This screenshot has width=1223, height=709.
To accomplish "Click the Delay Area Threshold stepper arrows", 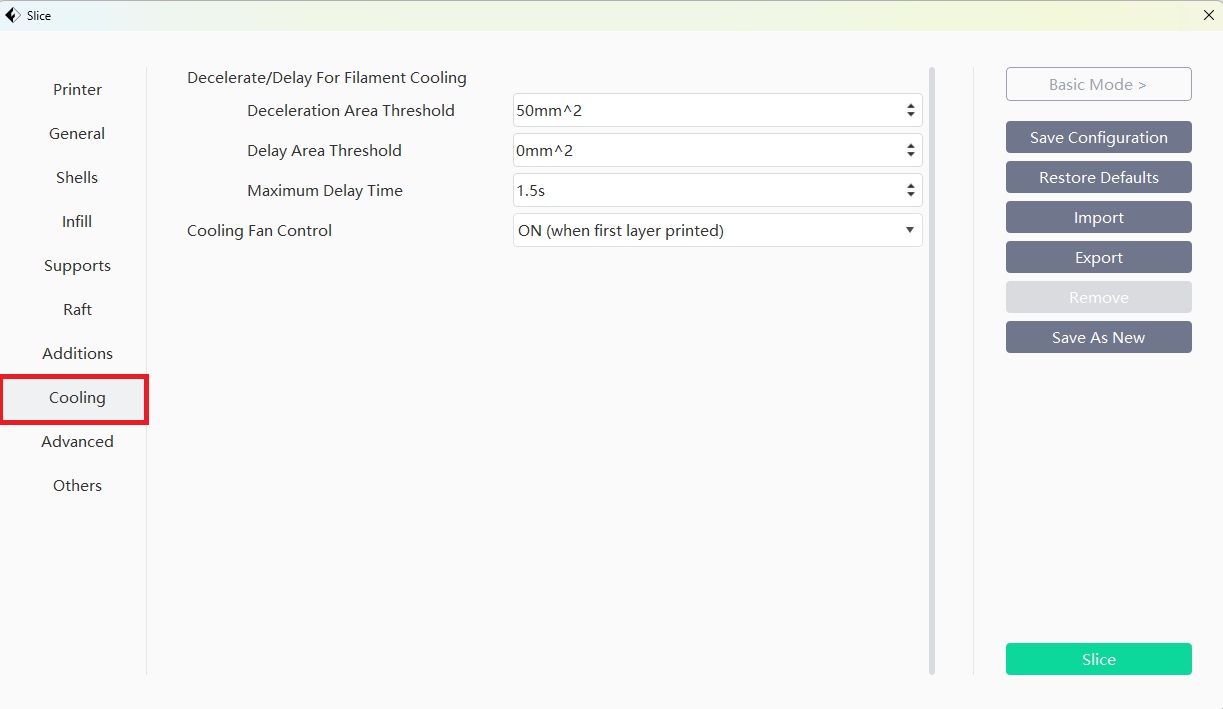I will pyautogui.click(x=910, y=150).
